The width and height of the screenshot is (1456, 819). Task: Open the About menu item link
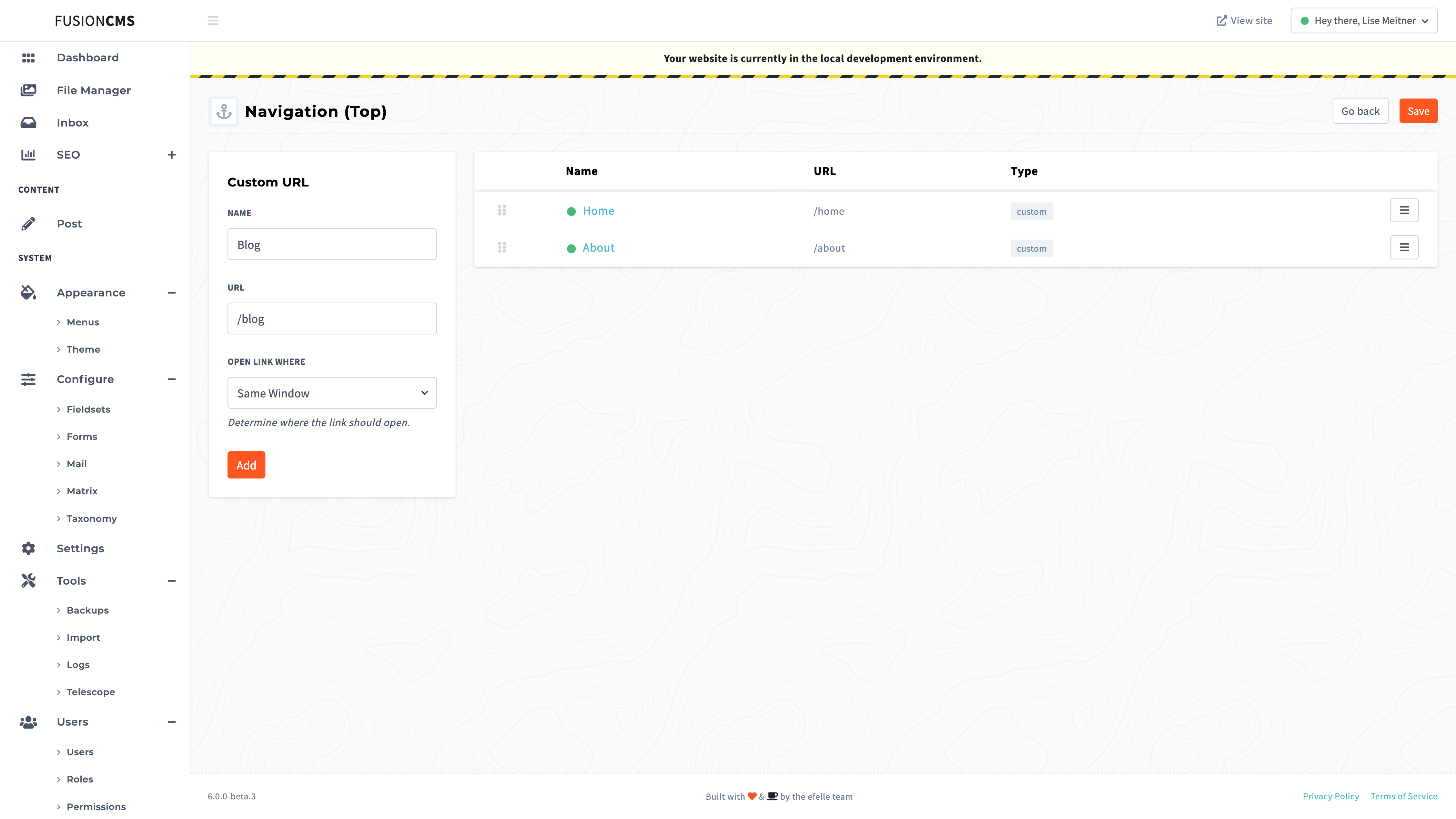[x=598, y=247]
